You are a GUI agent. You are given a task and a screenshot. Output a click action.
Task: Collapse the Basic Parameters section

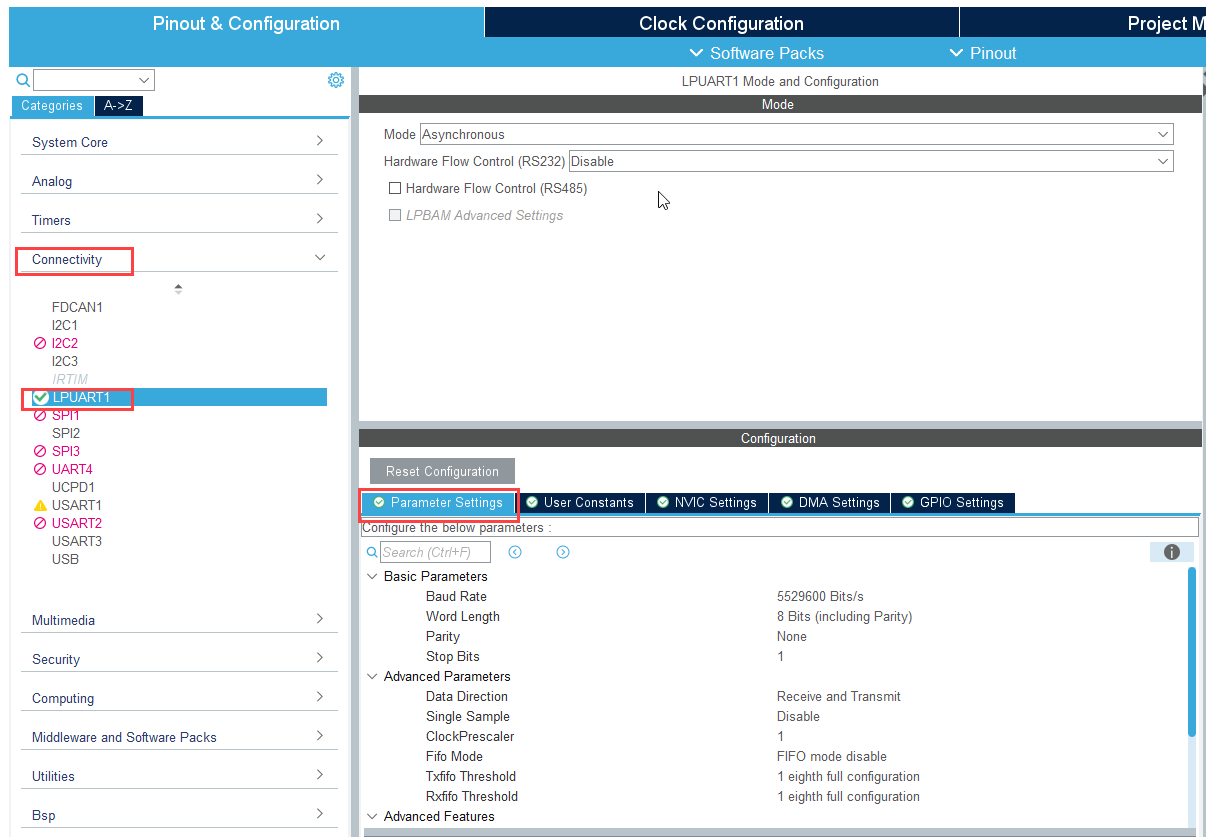(x=373, y=577)
